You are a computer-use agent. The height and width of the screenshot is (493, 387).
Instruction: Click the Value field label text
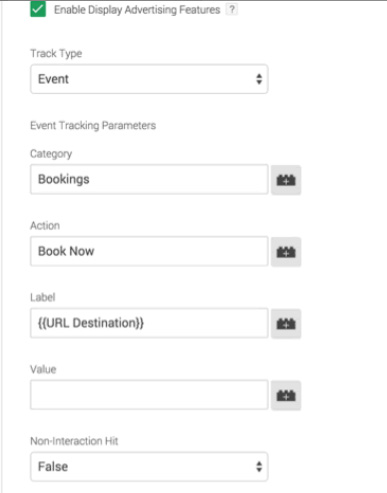pos(43,369)
